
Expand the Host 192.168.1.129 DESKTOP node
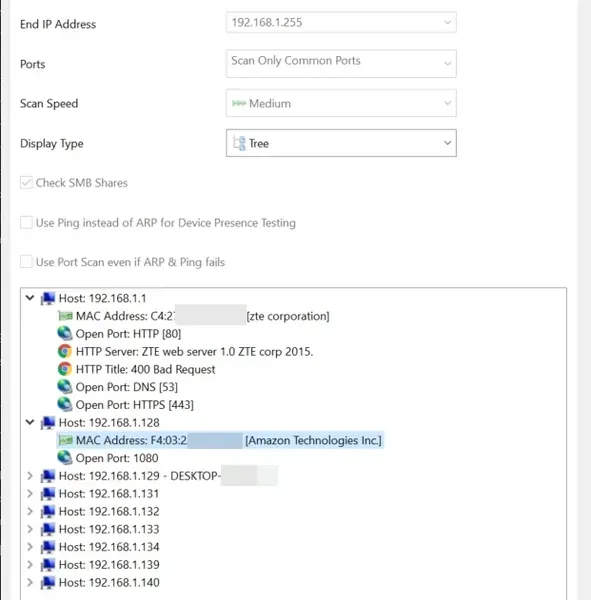point(30,476)
